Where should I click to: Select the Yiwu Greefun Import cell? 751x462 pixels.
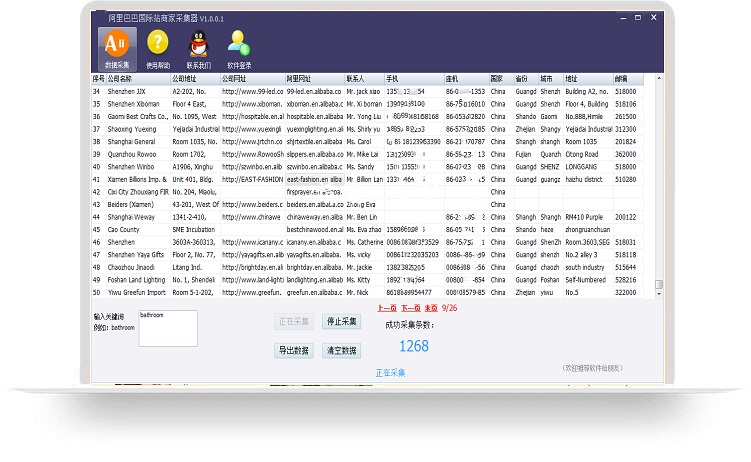[137, 293]
